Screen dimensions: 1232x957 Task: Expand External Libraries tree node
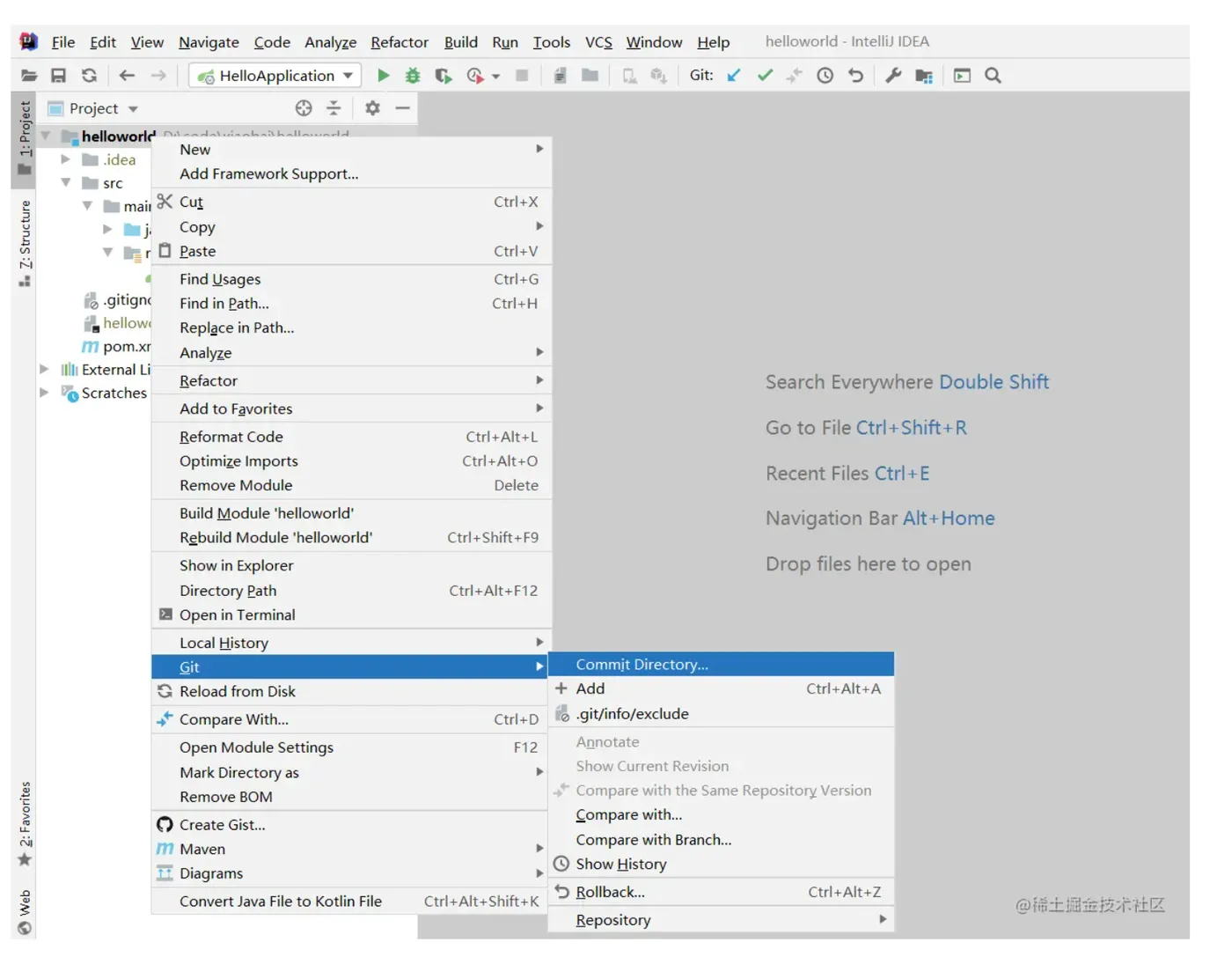tap(44, 369)
